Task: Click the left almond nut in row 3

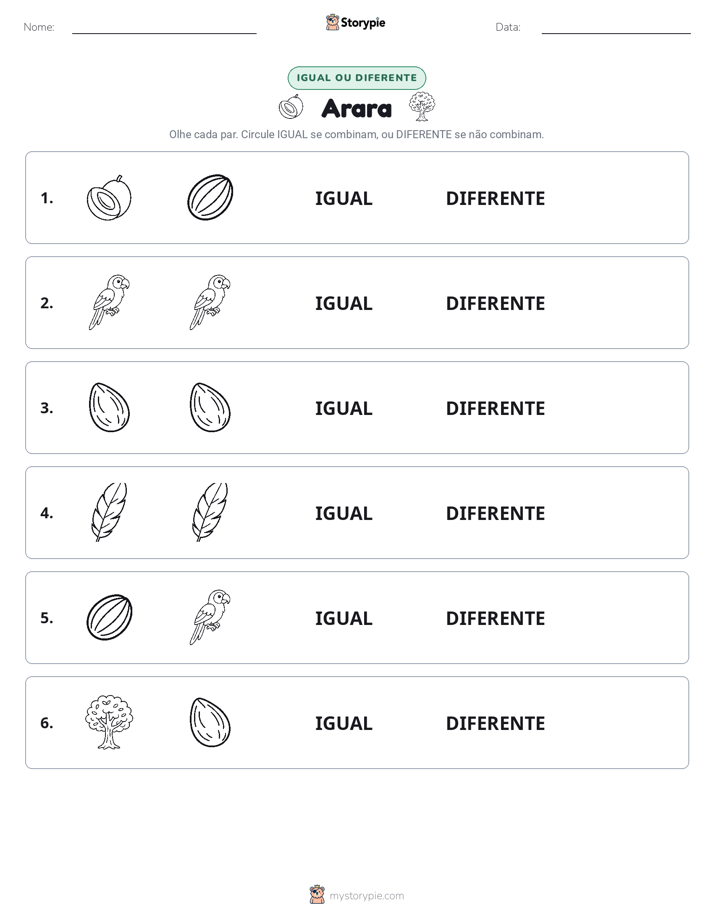Action: pyautogui.click(x=109, y=407)
